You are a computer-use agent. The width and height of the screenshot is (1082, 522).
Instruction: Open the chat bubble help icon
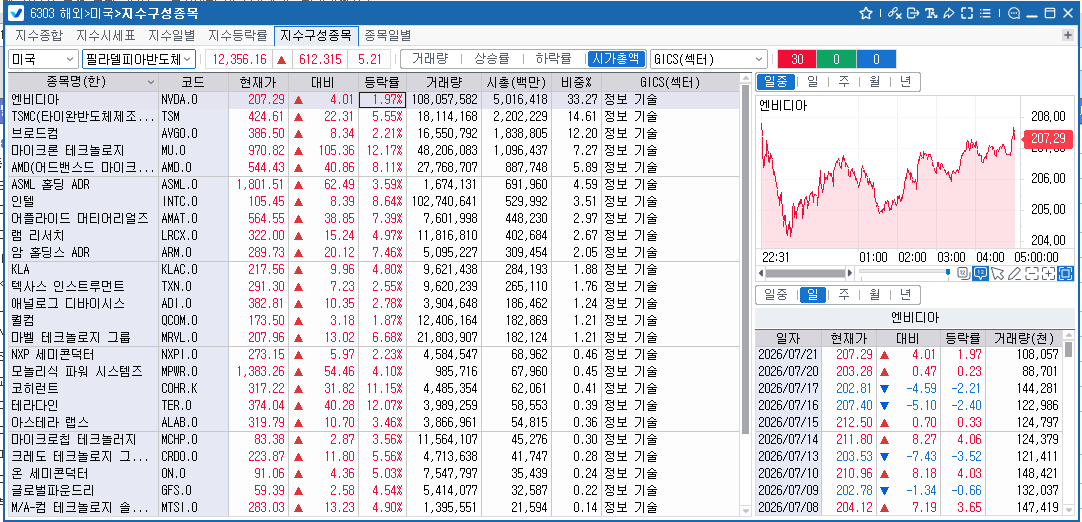[x=1014, y=13]
